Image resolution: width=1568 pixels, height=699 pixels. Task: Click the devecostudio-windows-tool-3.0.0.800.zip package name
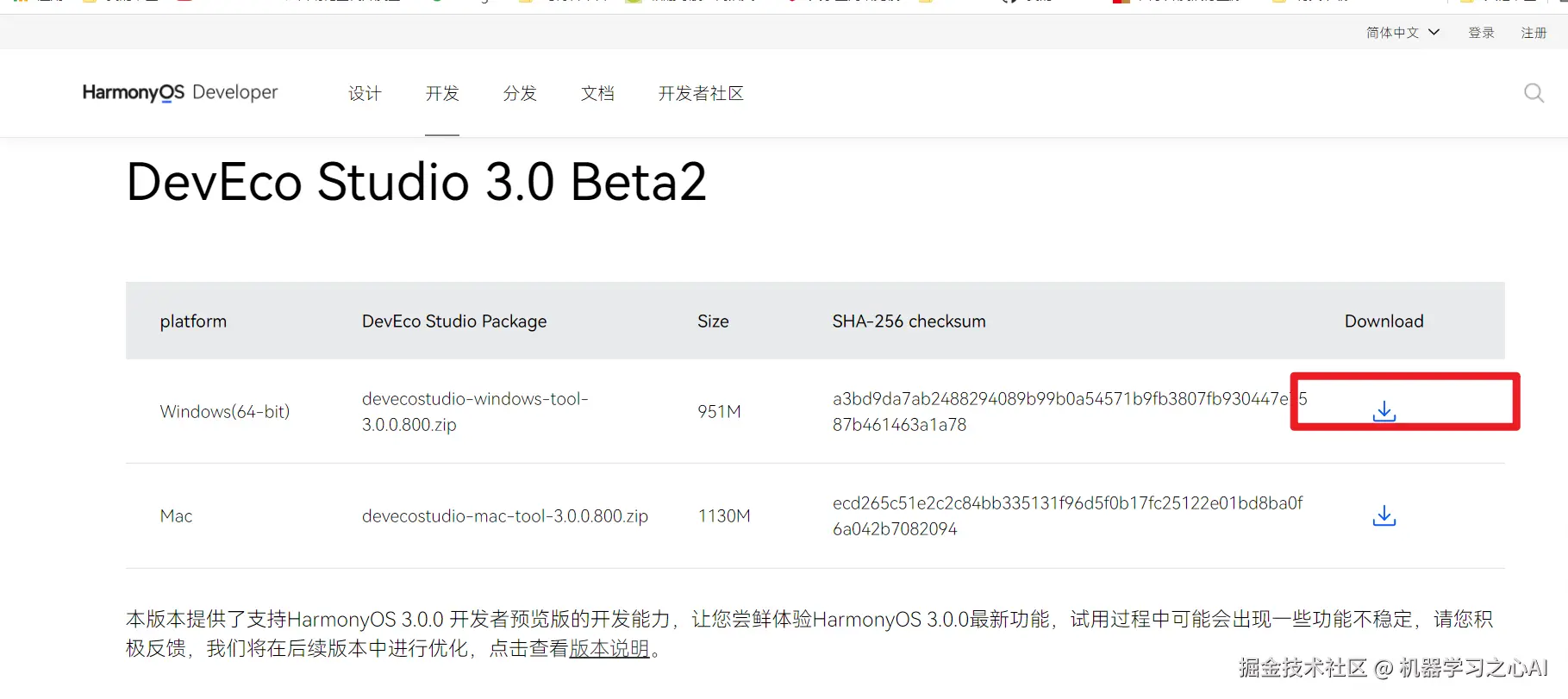click(x=474, y=411)
